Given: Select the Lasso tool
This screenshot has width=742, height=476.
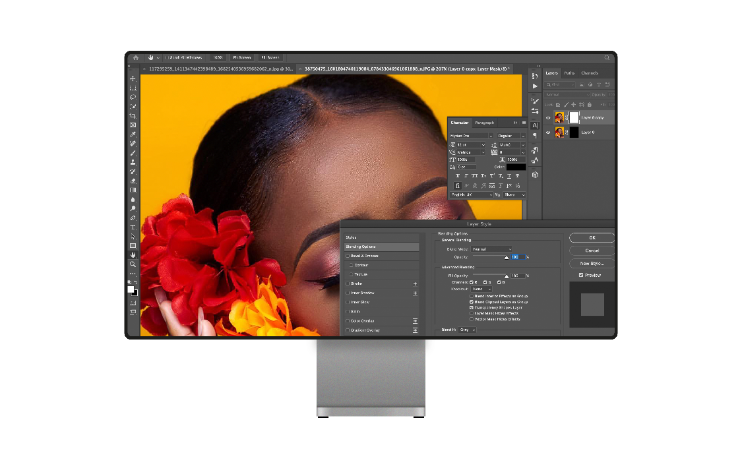Looking at the screenshot, I should 133,97.
